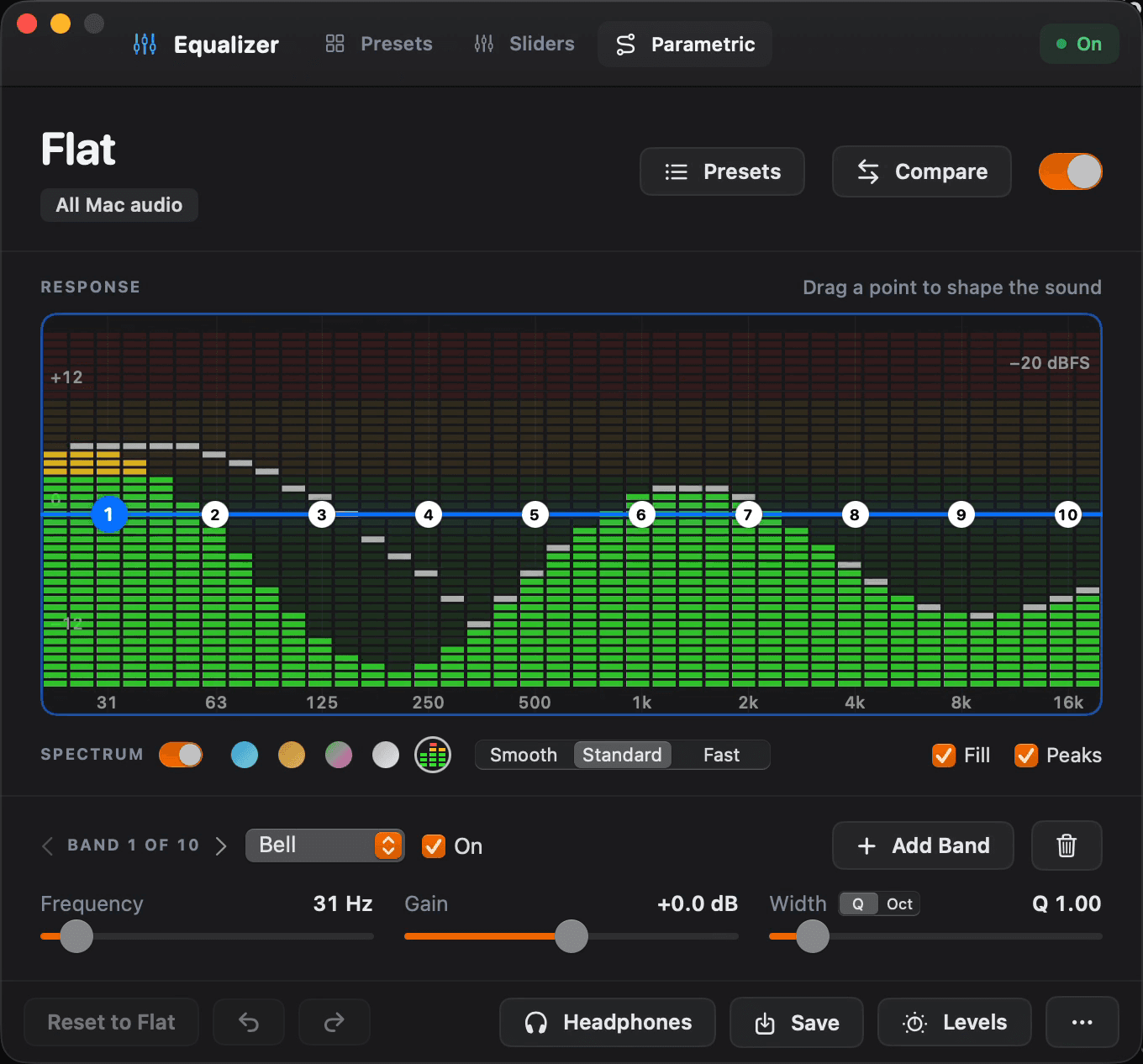Undo the last change
Viewport: 1143px width, 1064px height.
[x=249, y=1022]
